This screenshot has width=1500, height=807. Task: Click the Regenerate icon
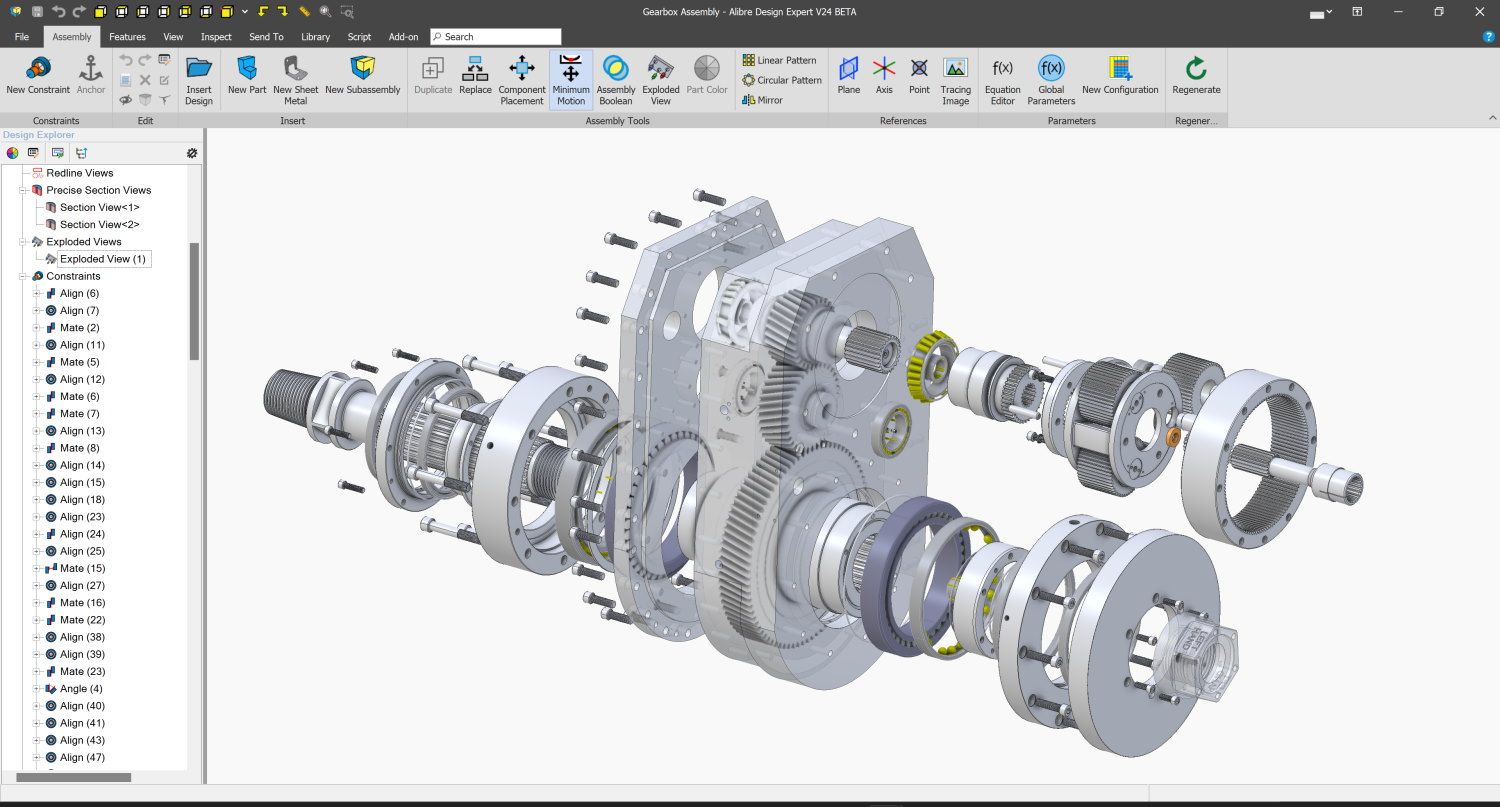point(1196,76)
